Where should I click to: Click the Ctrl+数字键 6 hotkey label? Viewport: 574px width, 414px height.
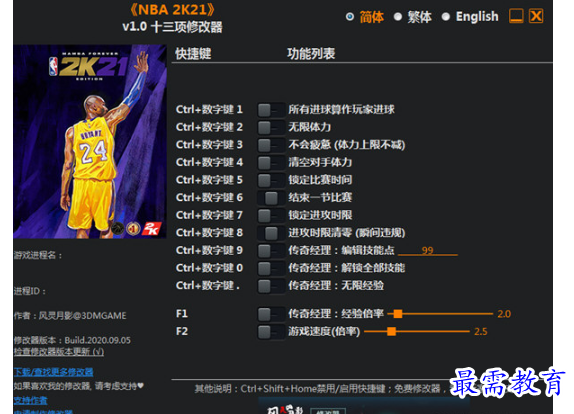tap(209, 197)
